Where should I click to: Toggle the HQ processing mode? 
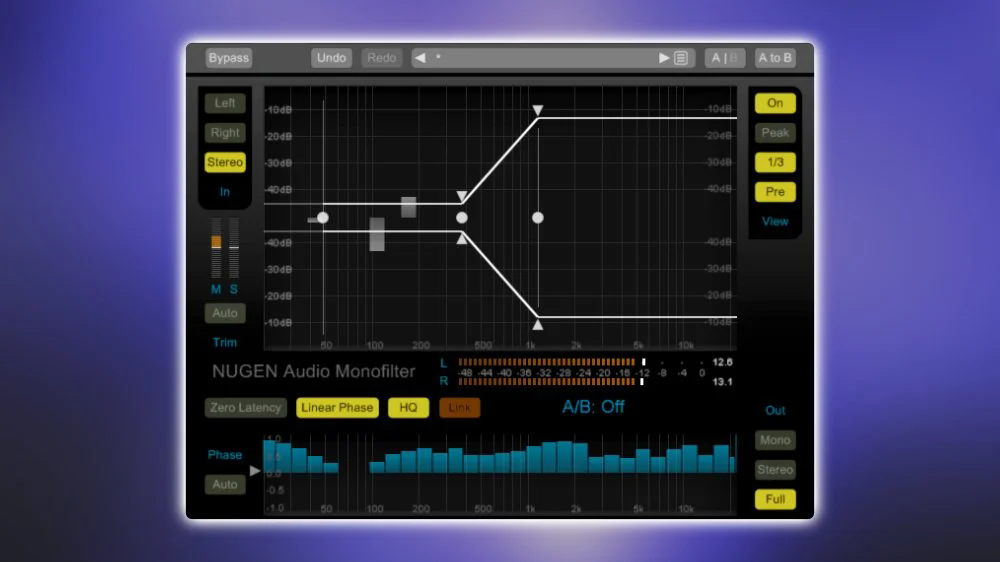point(408,408)
